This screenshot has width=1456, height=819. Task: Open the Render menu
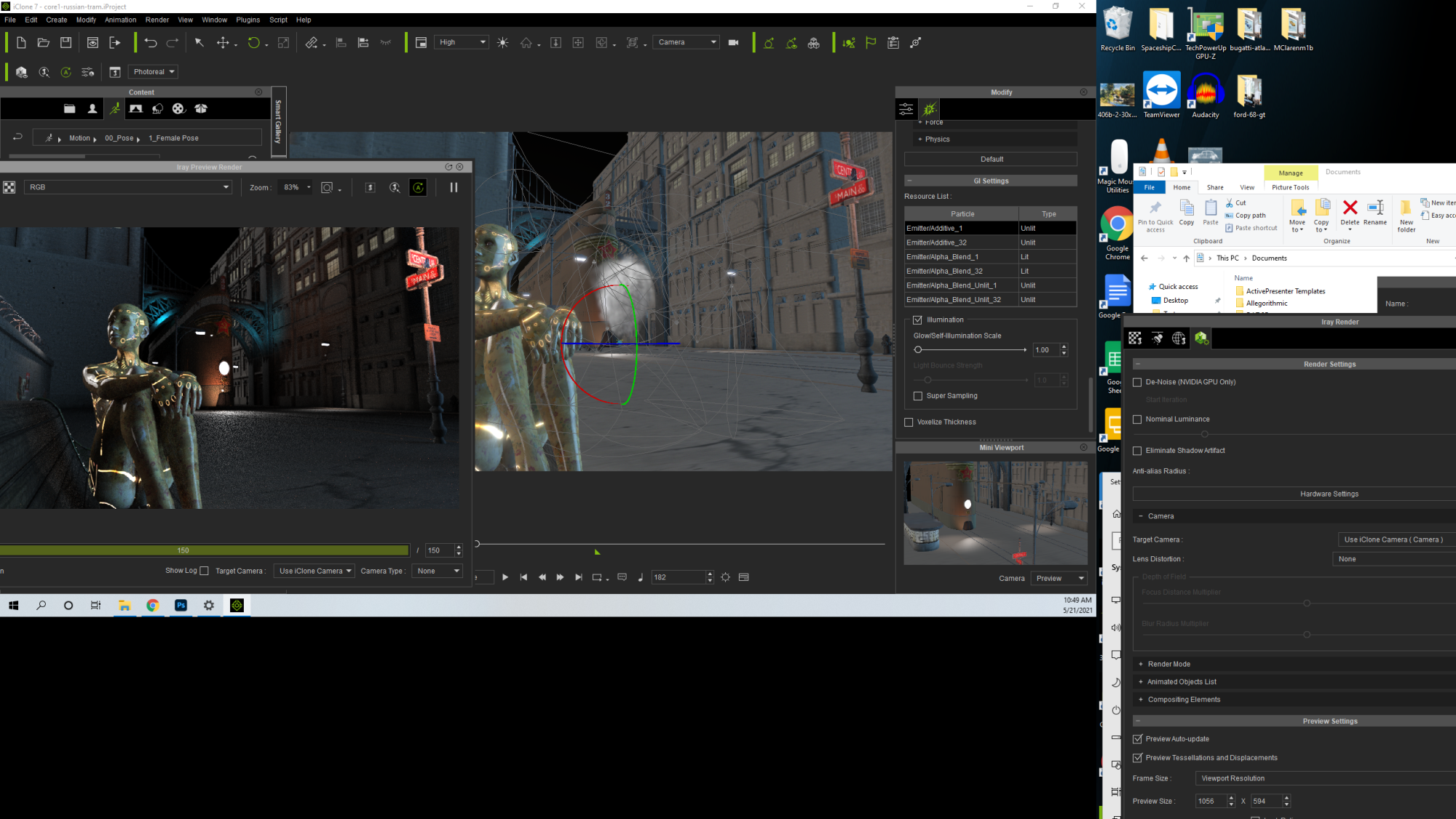point(157,20)
